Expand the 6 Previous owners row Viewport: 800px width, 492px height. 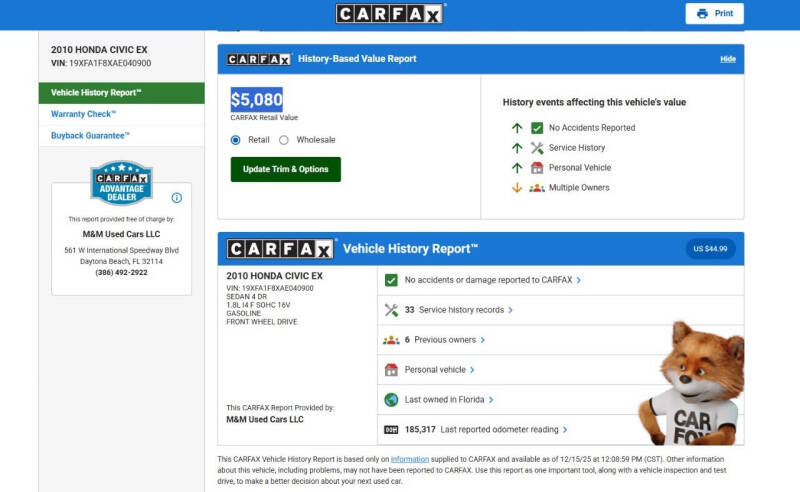point(445,340)
